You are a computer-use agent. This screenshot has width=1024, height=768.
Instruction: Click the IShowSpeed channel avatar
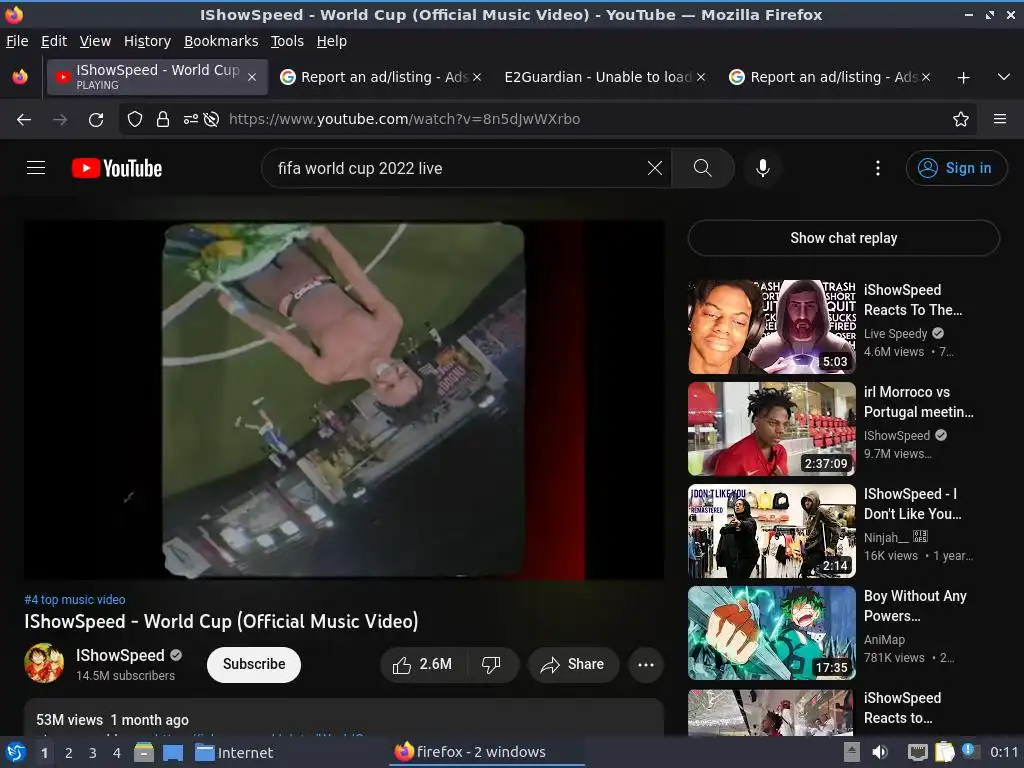44,663
